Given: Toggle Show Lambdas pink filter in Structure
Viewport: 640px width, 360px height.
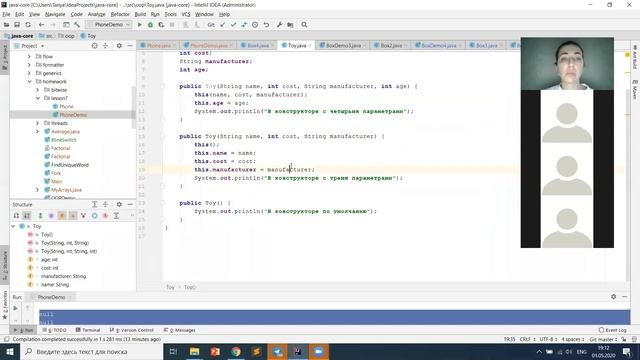Looking at the screenshot, I should point(105,216).
